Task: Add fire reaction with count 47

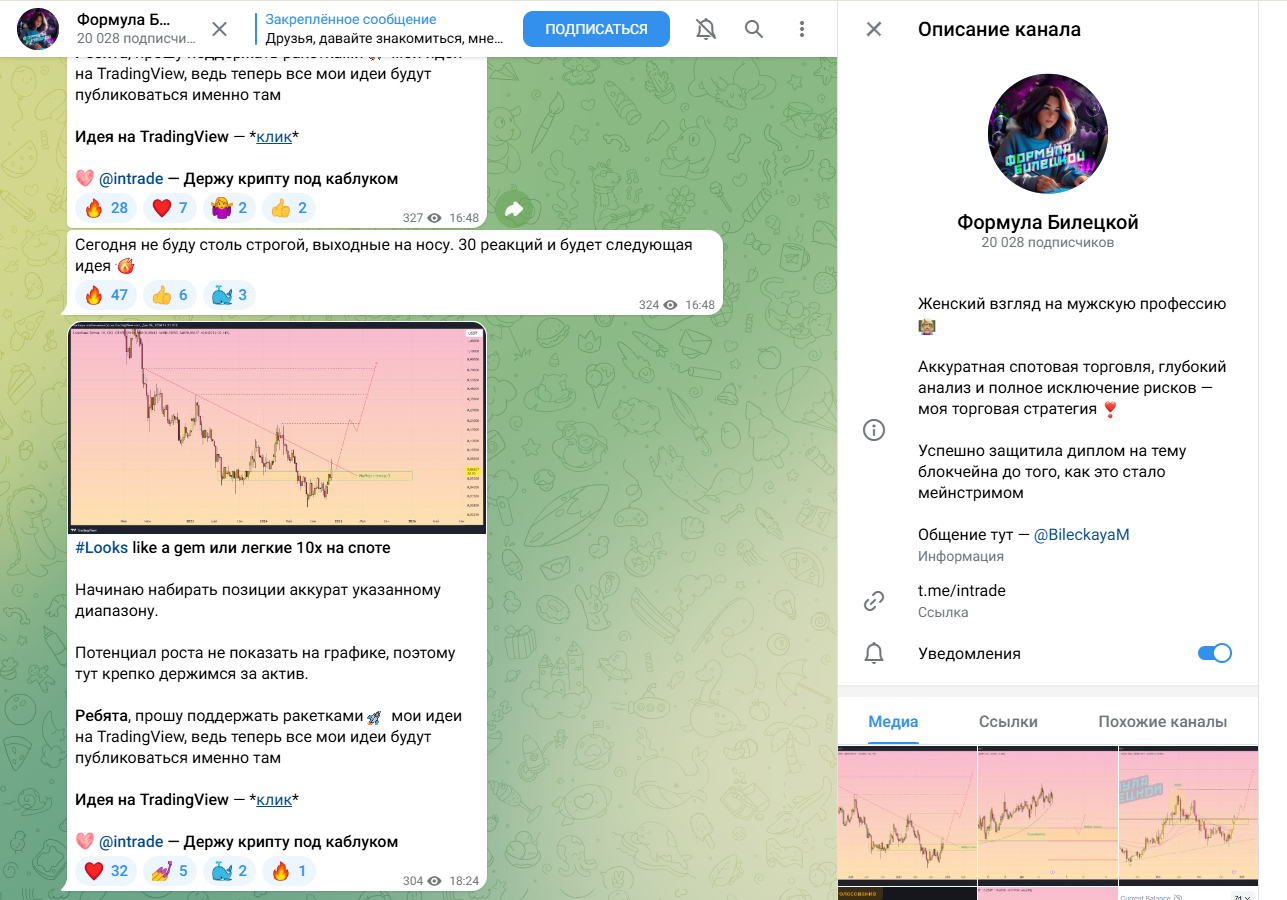Action: pyautogui.click(x=108, y=294)
